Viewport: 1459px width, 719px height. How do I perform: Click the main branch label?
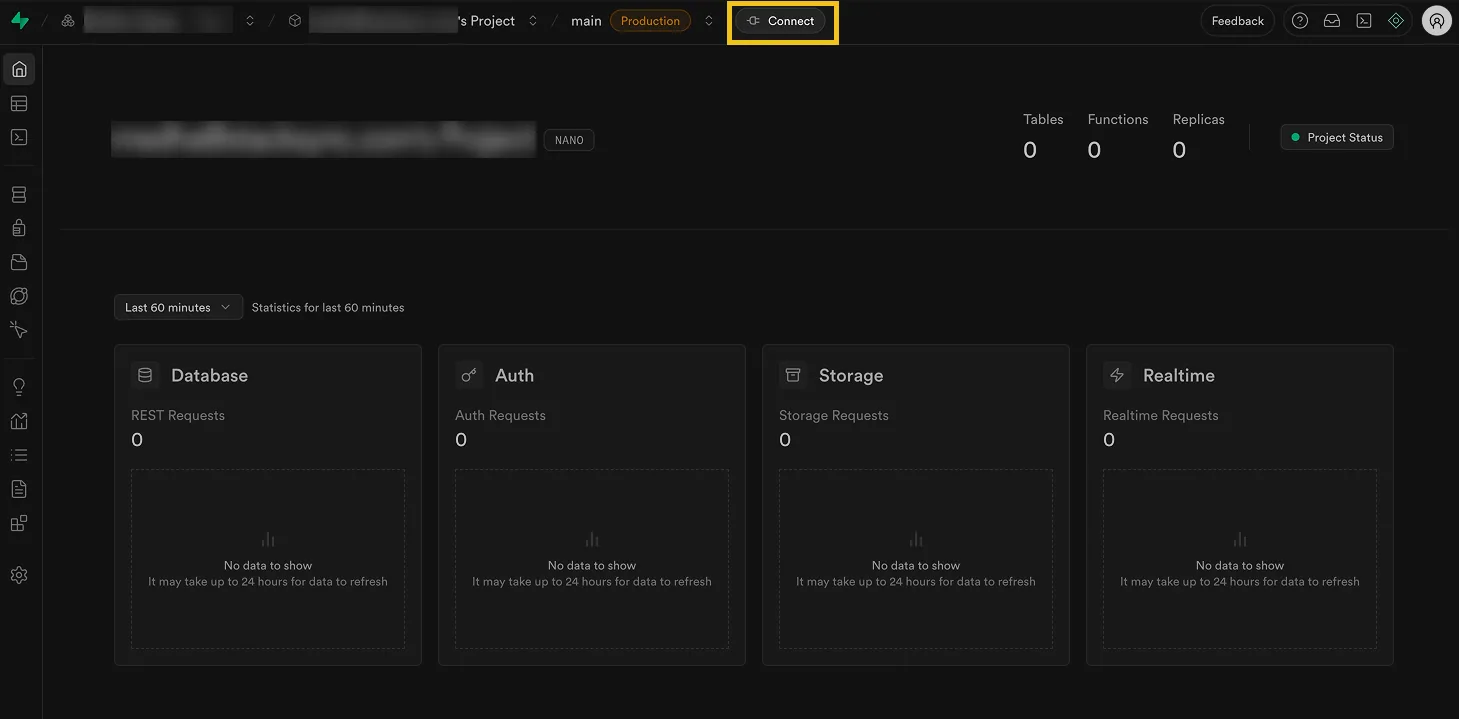586,21
